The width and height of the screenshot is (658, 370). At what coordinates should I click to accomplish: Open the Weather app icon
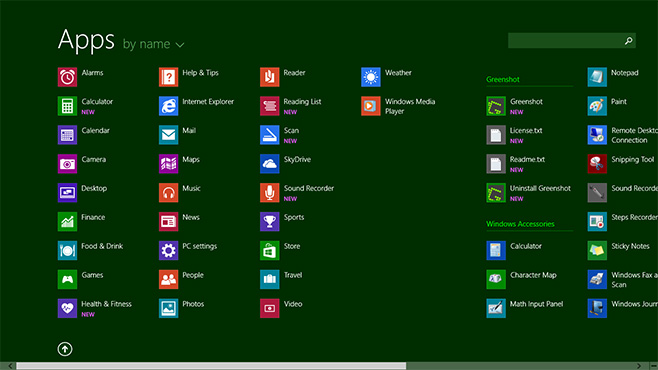(371, 77)
